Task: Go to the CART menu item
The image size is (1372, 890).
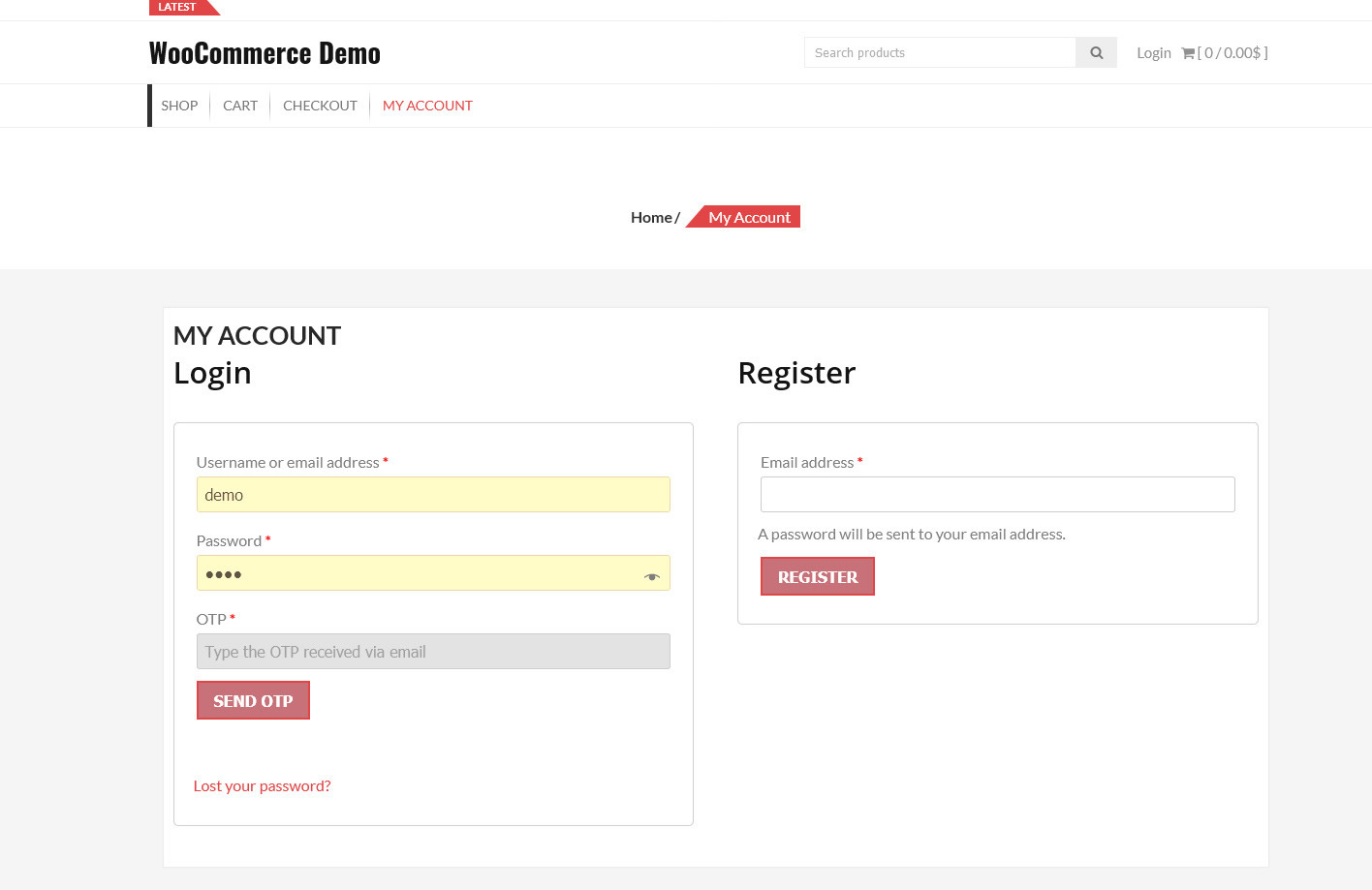Action: pos(240,106)
